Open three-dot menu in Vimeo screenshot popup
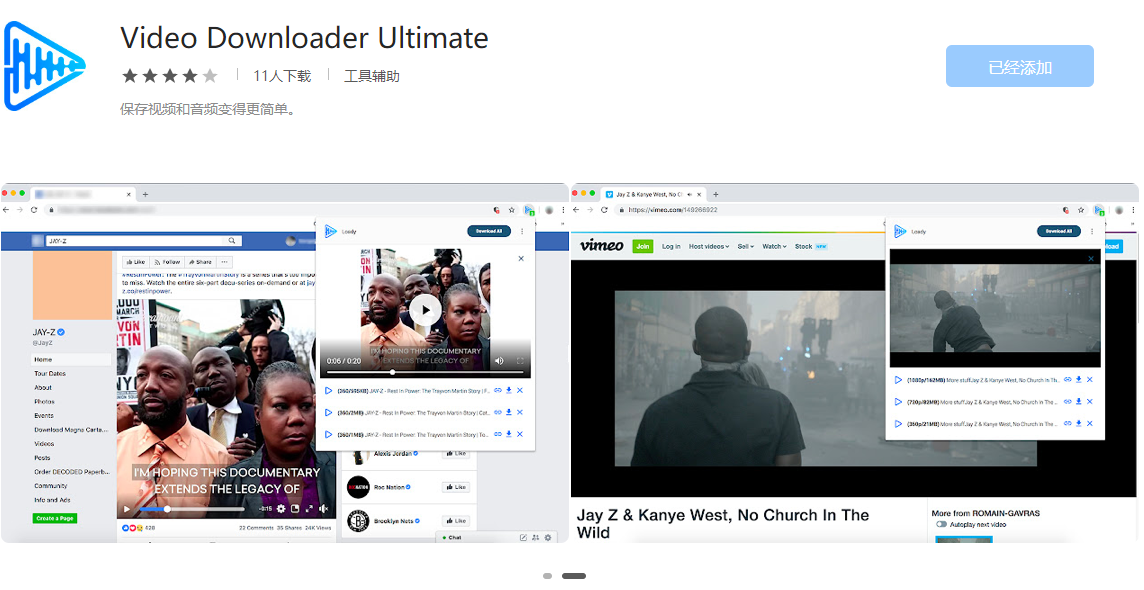This screenshot has height=590, width=1144. point(1092,231)
